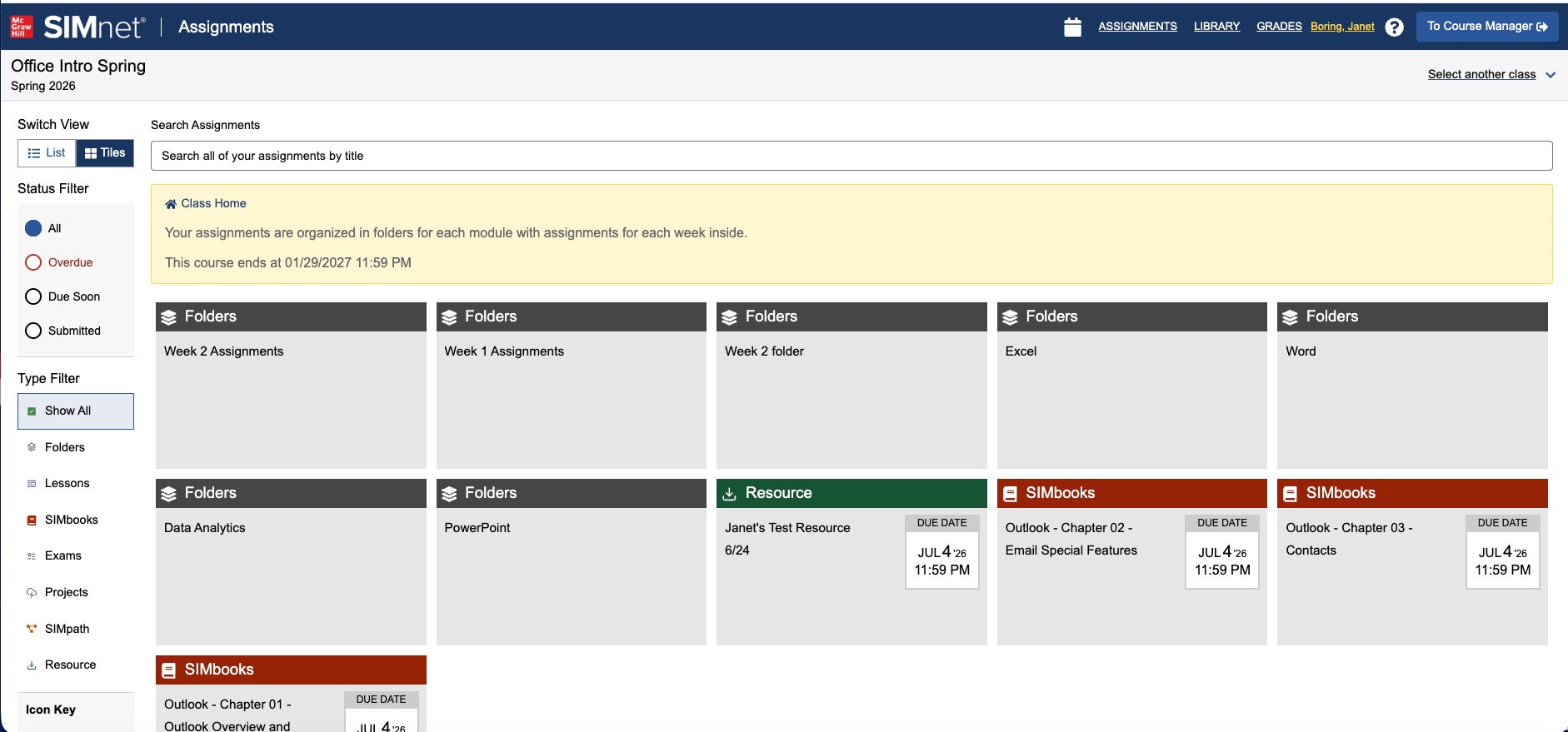Click SIMbooks filter book icon in sidebar
Viewport: 1568px width, 732px height.
(x=32, y=520)
